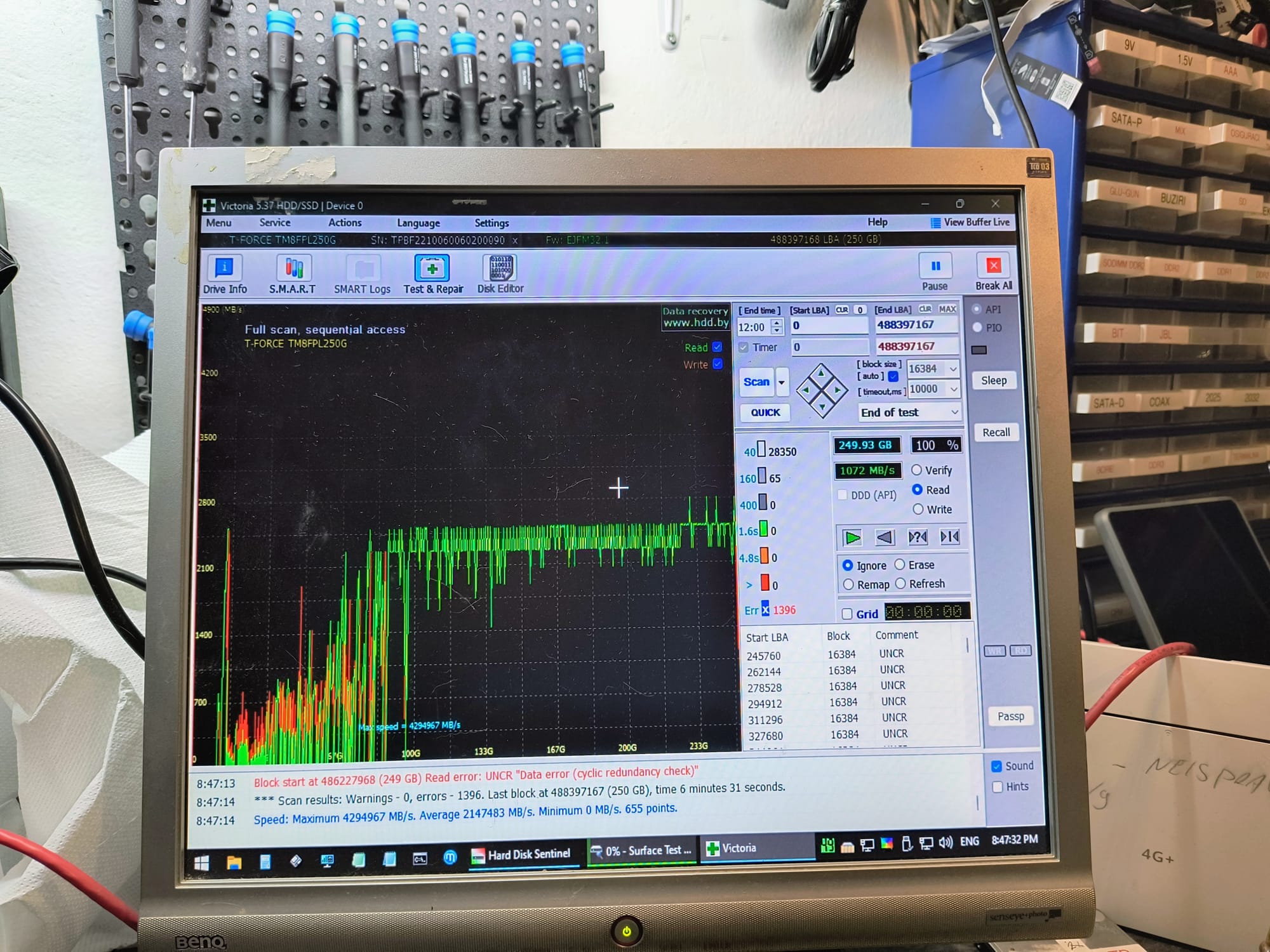Click the Pause scan icon

935,267
